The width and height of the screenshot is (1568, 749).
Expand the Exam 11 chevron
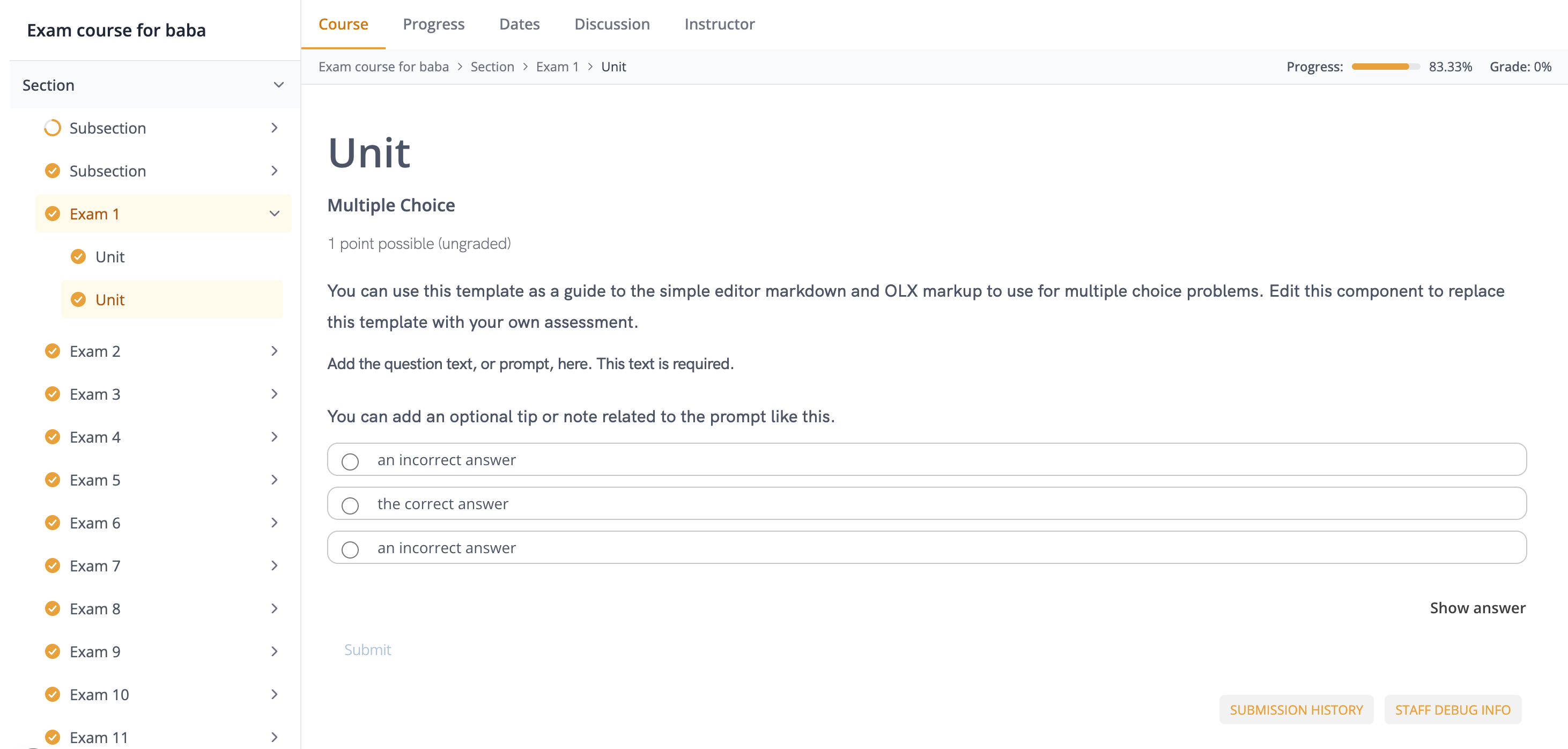(275, 737)
